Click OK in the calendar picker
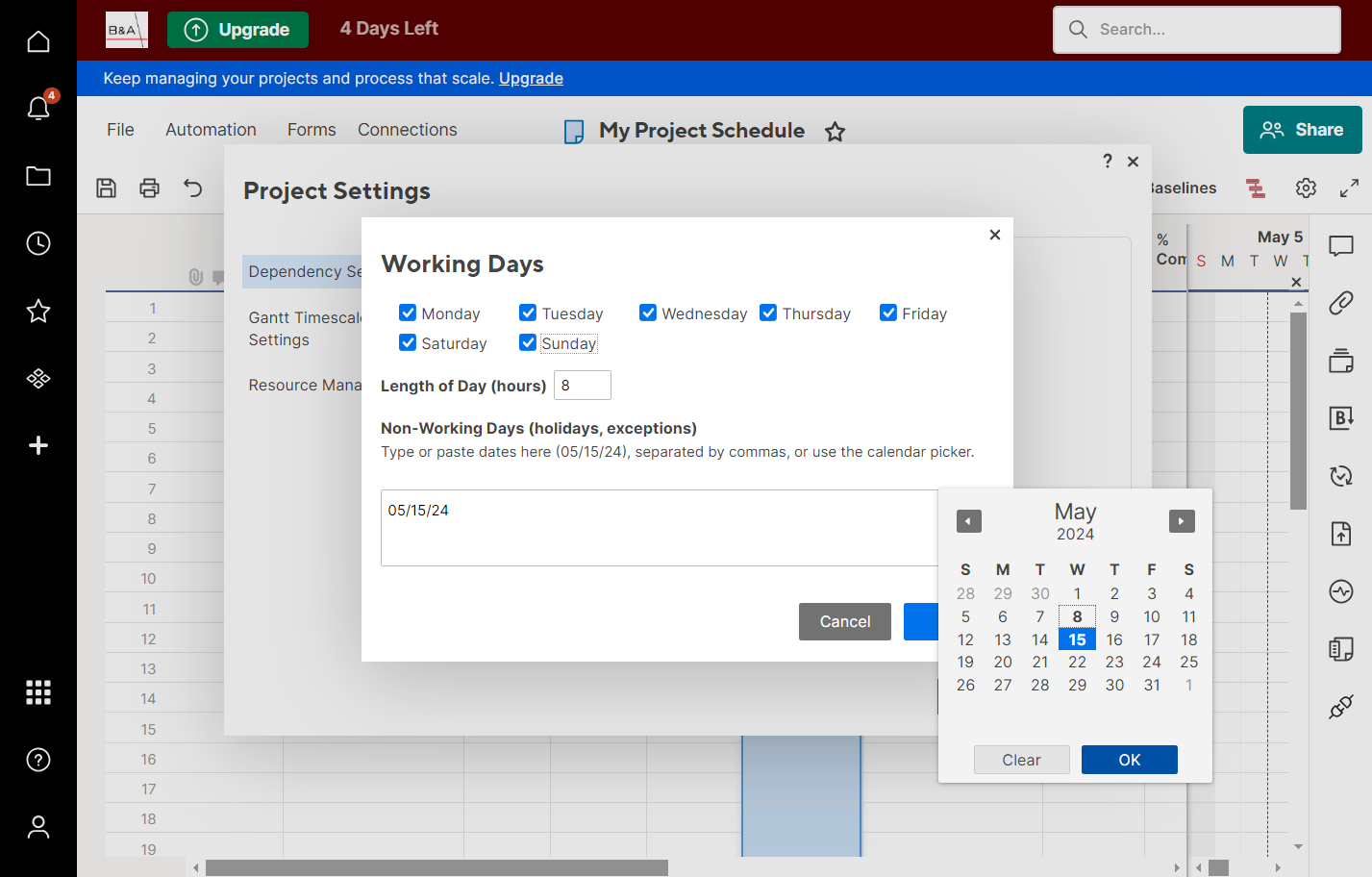This screenshot has height=877, width=1372. point(1130,760)
